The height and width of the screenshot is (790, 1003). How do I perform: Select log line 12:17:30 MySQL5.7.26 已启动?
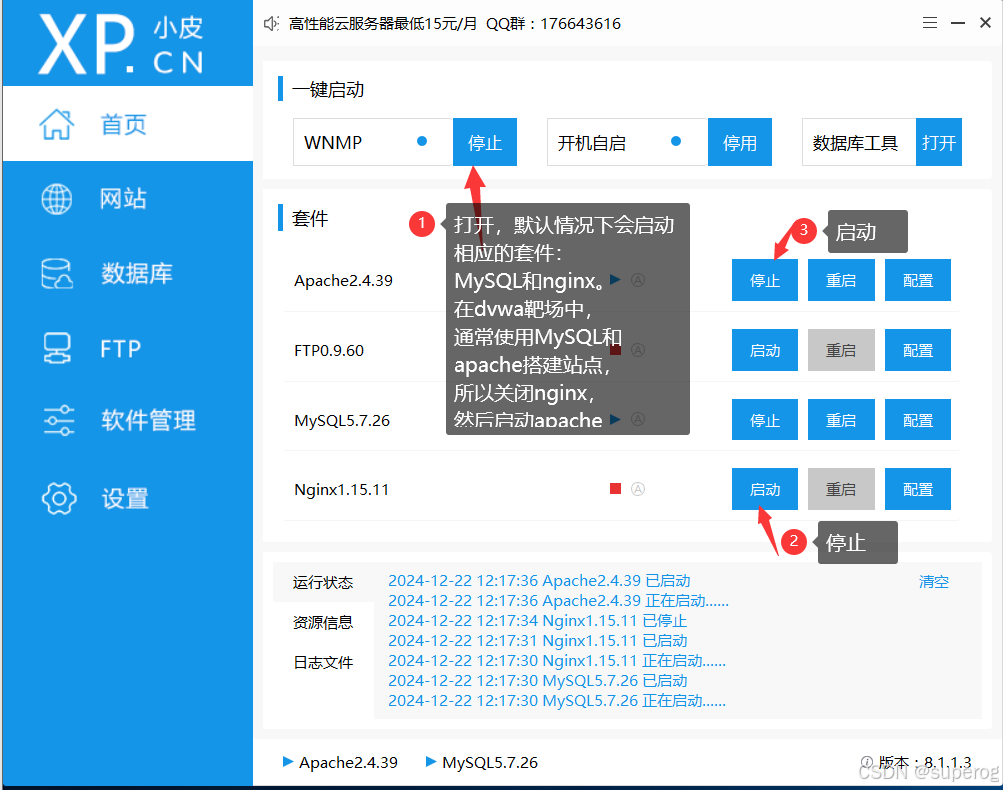[537, 681]
